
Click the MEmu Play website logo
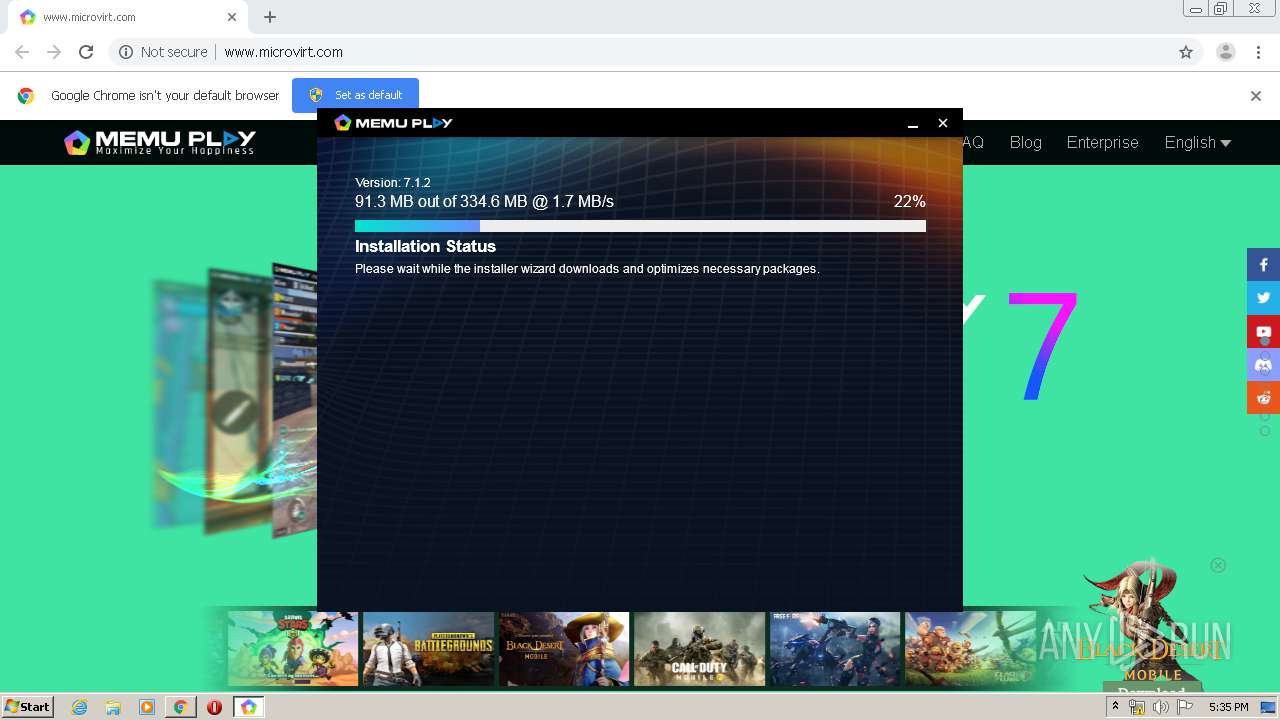click(160, 142)
